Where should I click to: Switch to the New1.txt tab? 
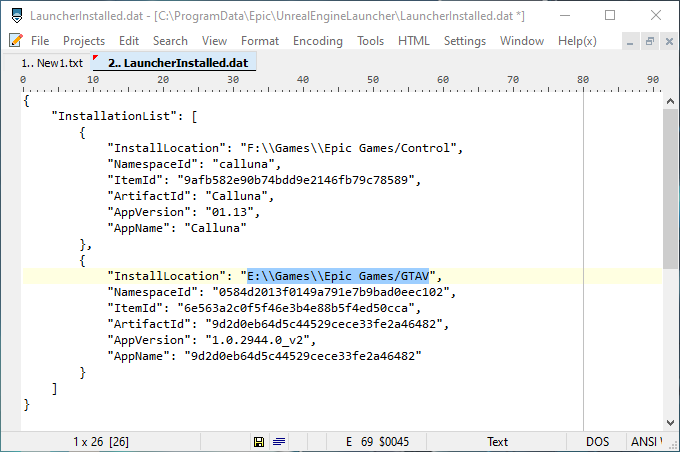pyautogui.click(x=52, y=63)
